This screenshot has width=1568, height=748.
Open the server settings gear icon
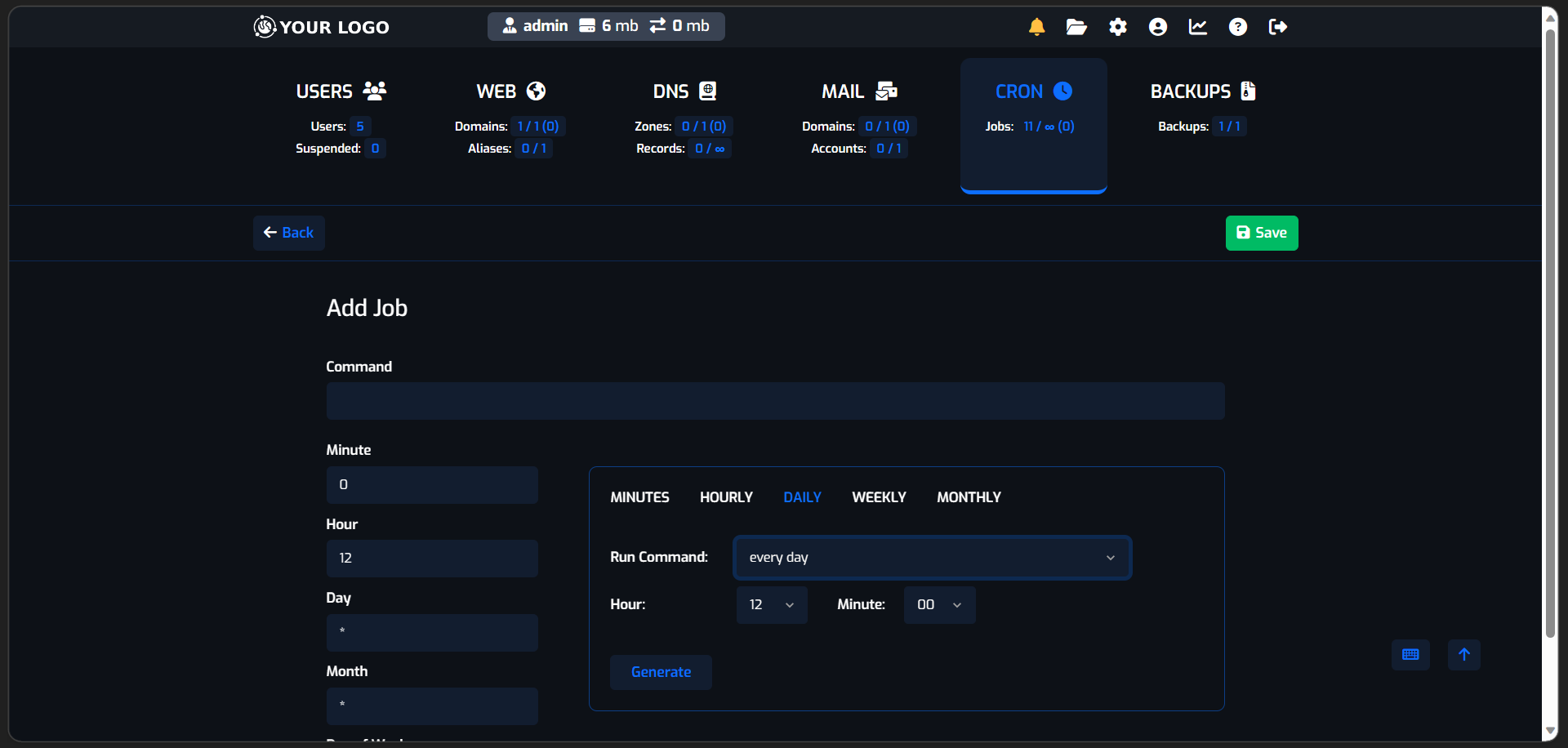[1117, 26]
